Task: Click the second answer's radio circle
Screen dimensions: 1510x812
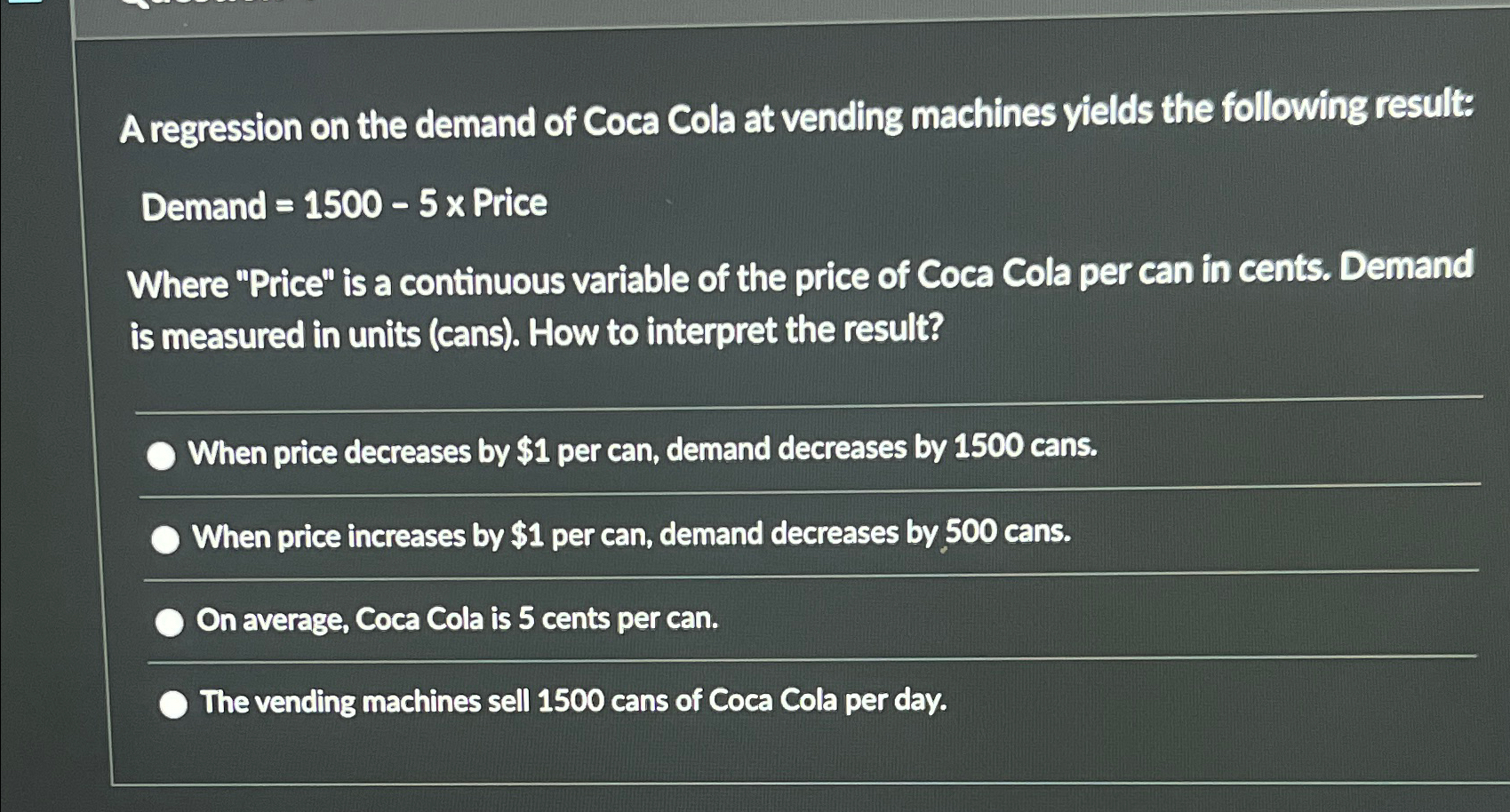Action: click(x=165, y=537)
